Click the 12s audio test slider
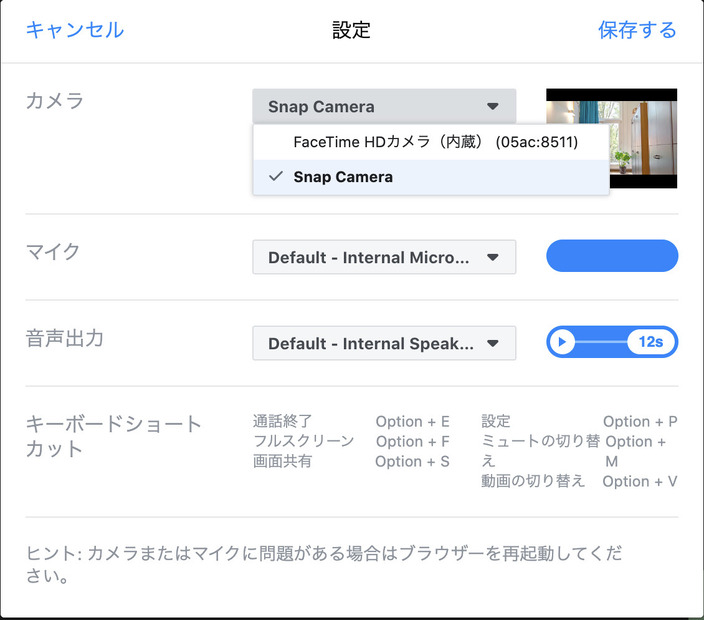 click(612, 342)
